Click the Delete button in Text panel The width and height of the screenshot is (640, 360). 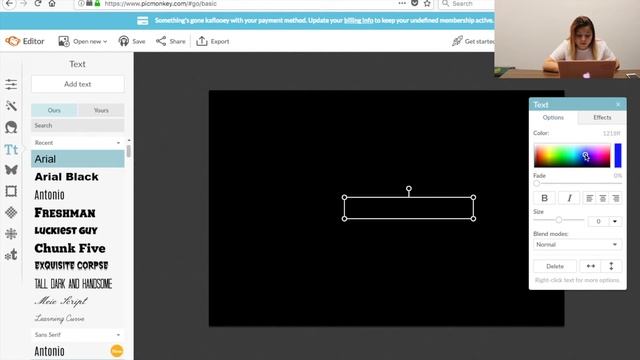[555, 266]
